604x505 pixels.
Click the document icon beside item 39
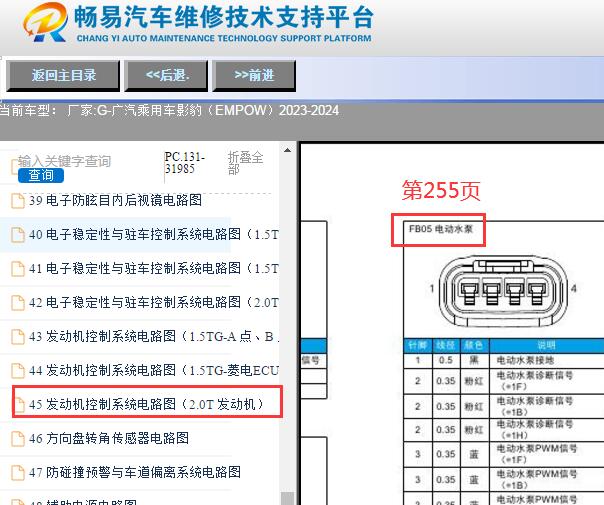(18, 201)
